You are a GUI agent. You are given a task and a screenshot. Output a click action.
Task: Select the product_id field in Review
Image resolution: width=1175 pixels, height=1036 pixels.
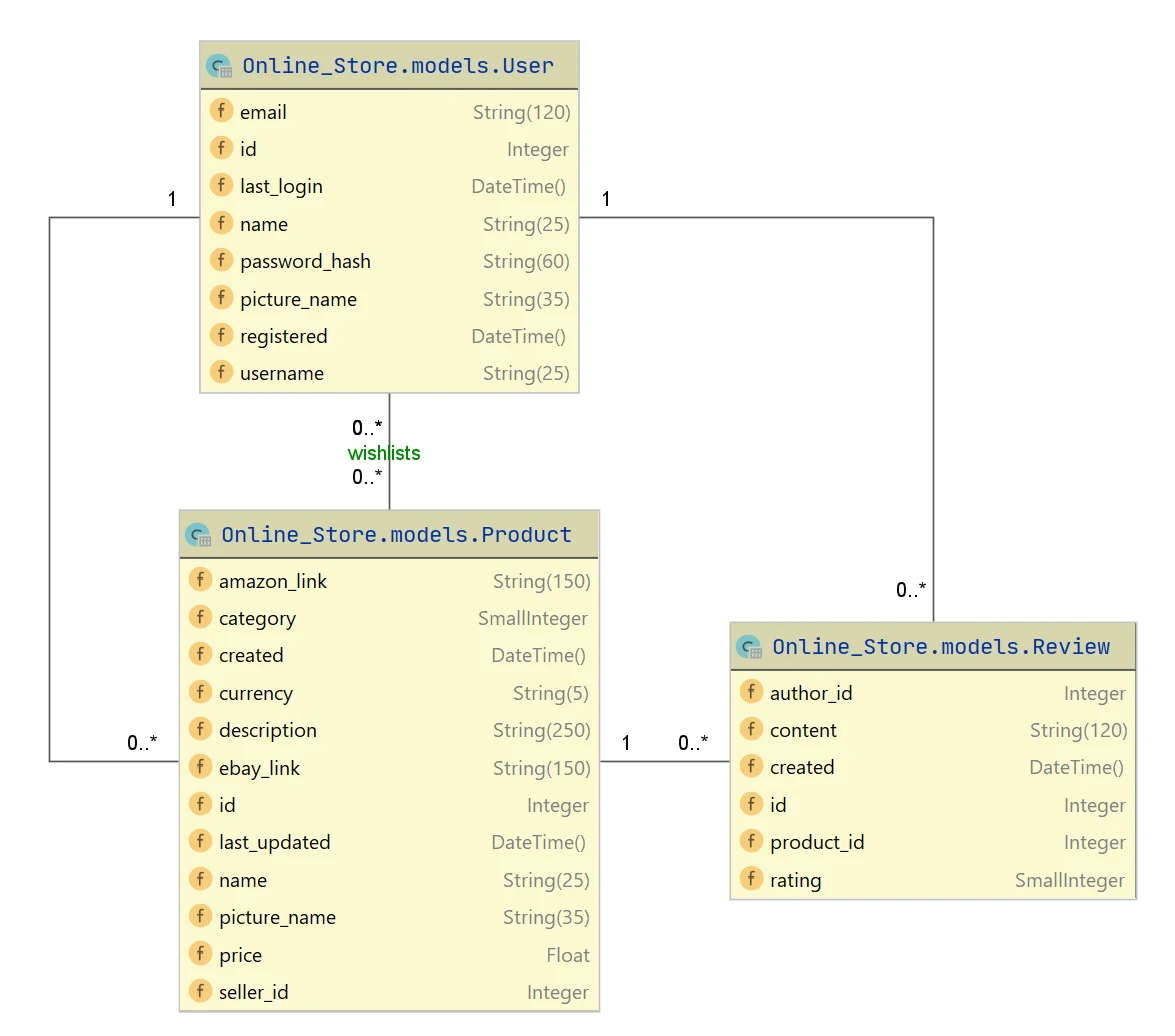[816, 842]
